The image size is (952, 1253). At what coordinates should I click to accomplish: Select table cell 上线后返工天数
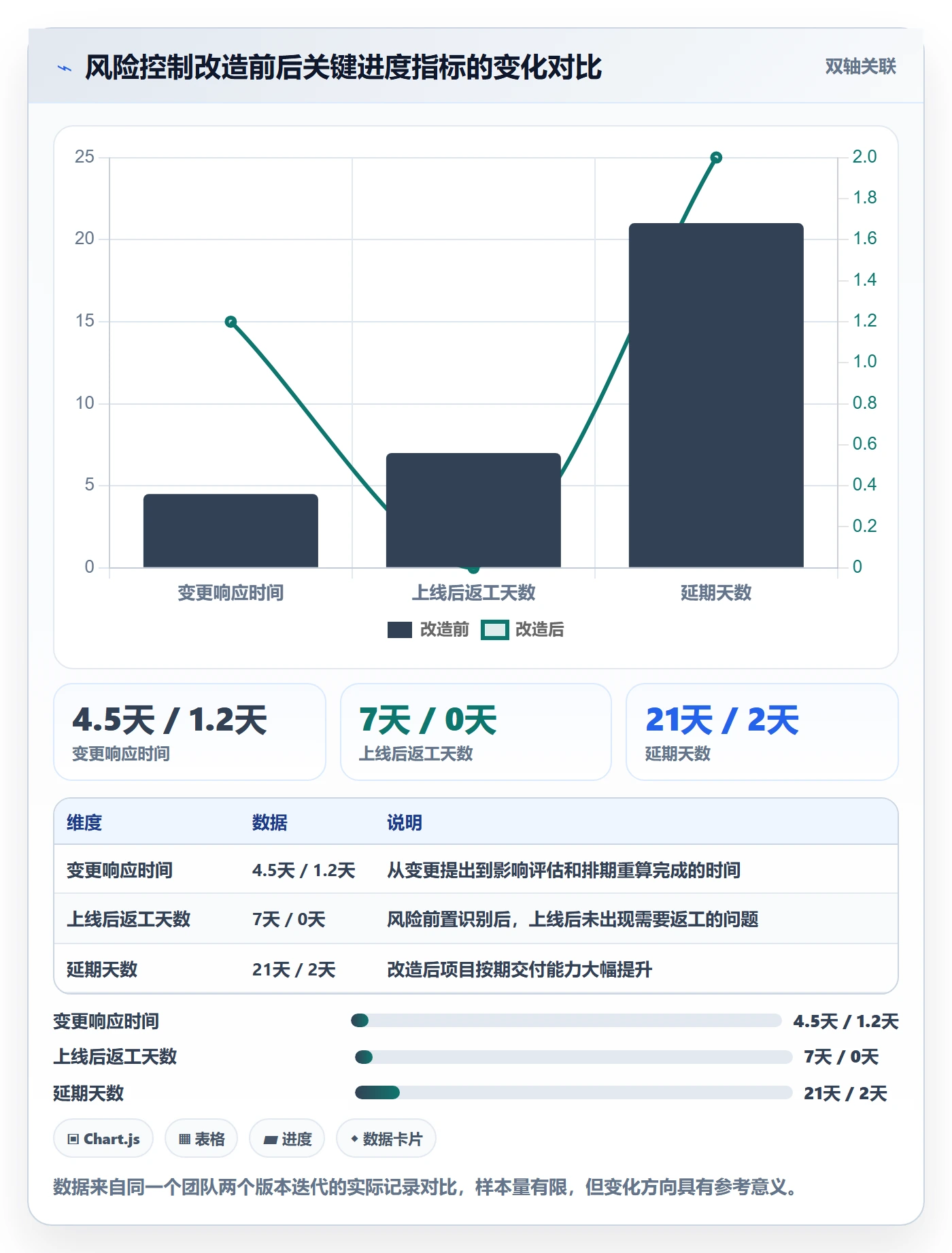129,919
